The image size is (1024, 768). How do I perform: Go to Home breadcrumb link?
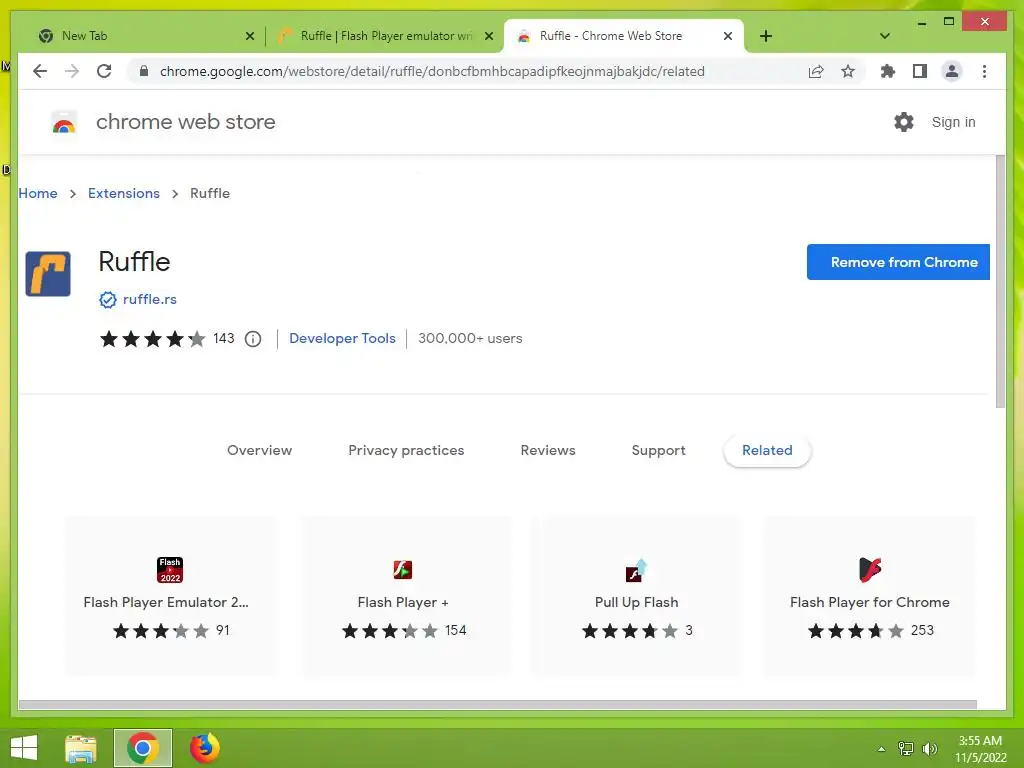coord(38,193)
